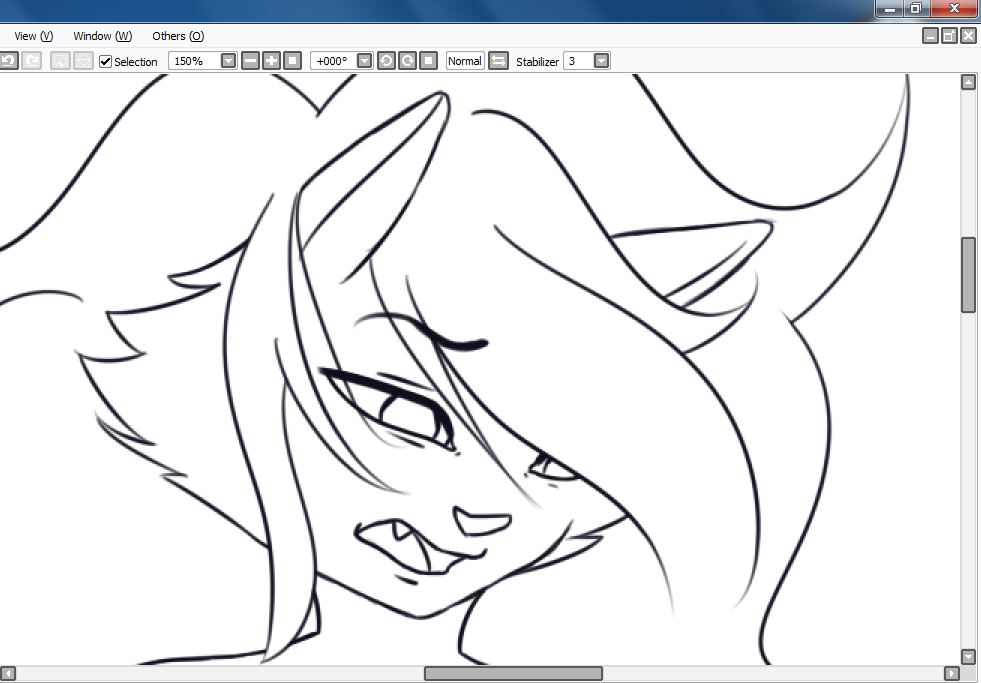
Task: Click the horizontal scrollbar thumb
Action: coord(513,673)
